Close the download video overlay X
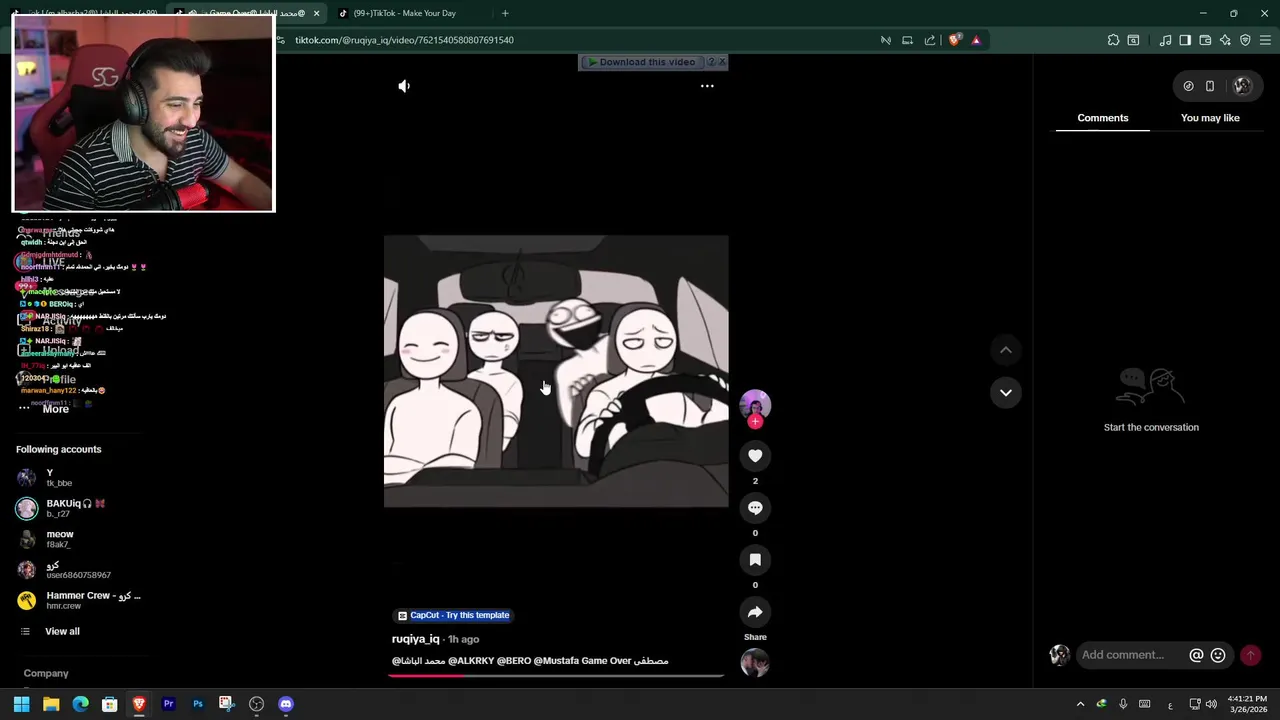 click(x=722, y=62)
